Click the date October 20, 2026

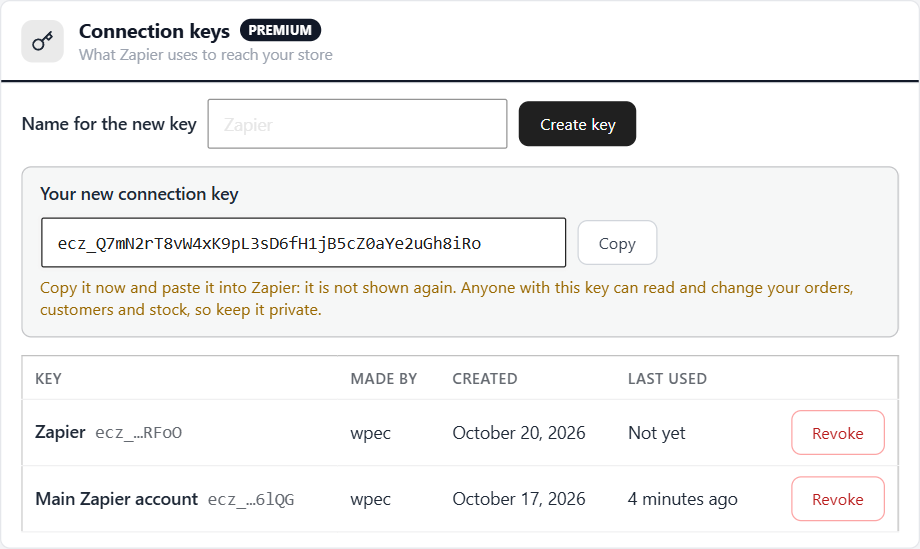(x=519, y=433)
